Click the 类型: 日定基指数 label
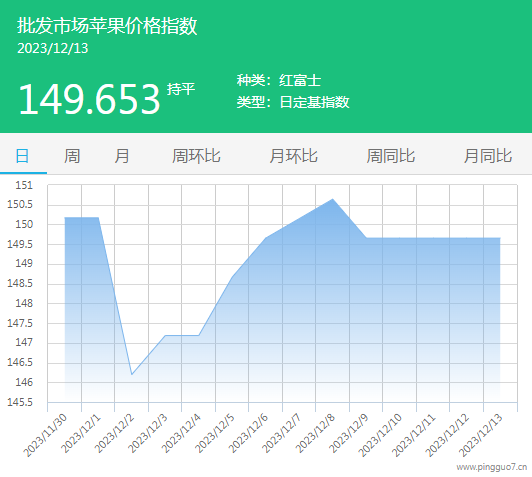The height and width of the screenshot is (477, 532). click(x=293, y=102)
